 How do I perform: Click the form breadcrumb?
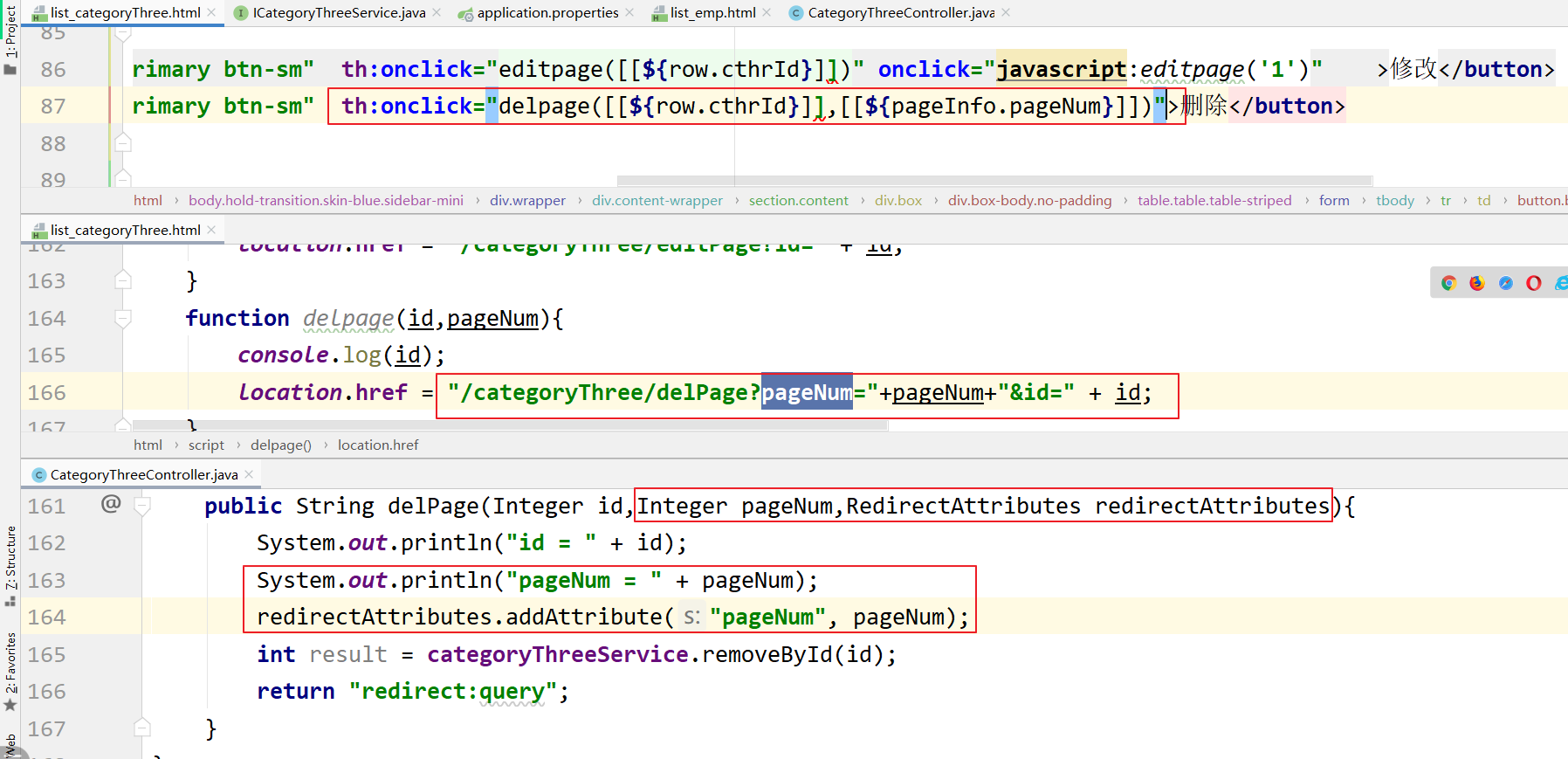pyautogui.click(x=1334, y=200)
